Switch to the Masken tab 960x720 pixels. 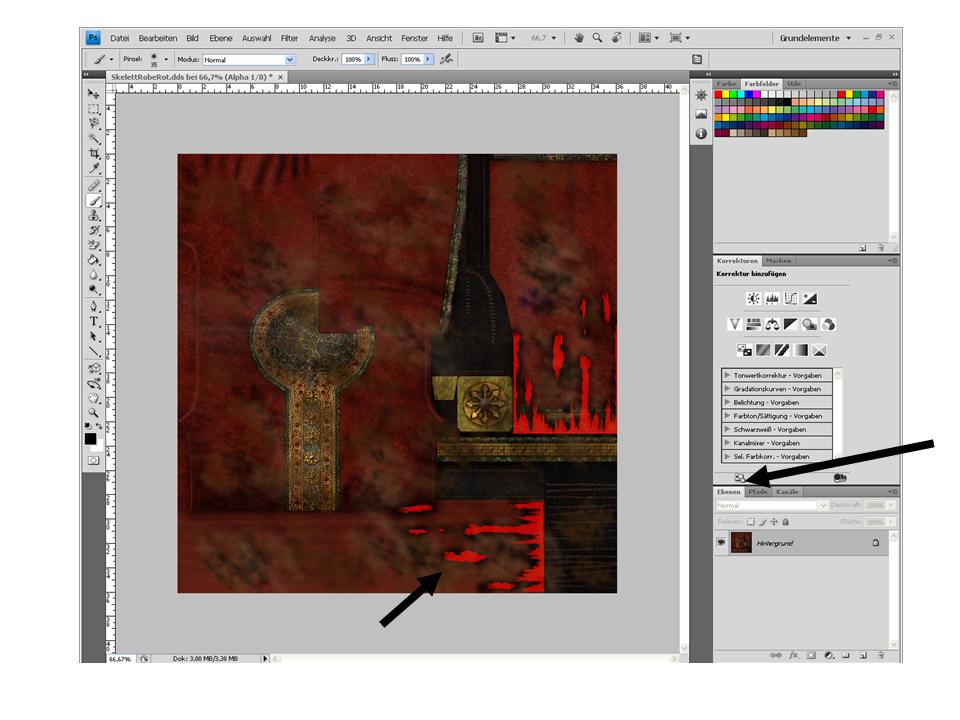pos(778,261)
